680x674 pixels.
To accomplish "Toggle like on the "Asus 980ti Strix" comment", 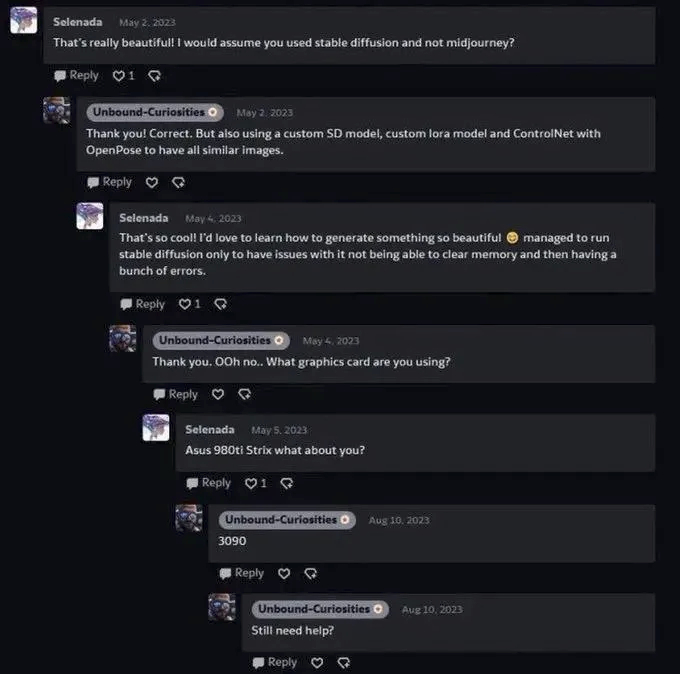I will pyautogui.click(x=251, y=483).
